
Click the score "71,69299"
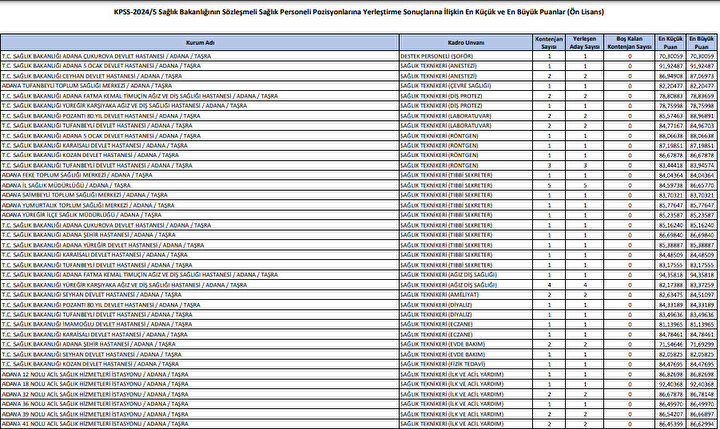pyautogui.click(x=701, y=344)
